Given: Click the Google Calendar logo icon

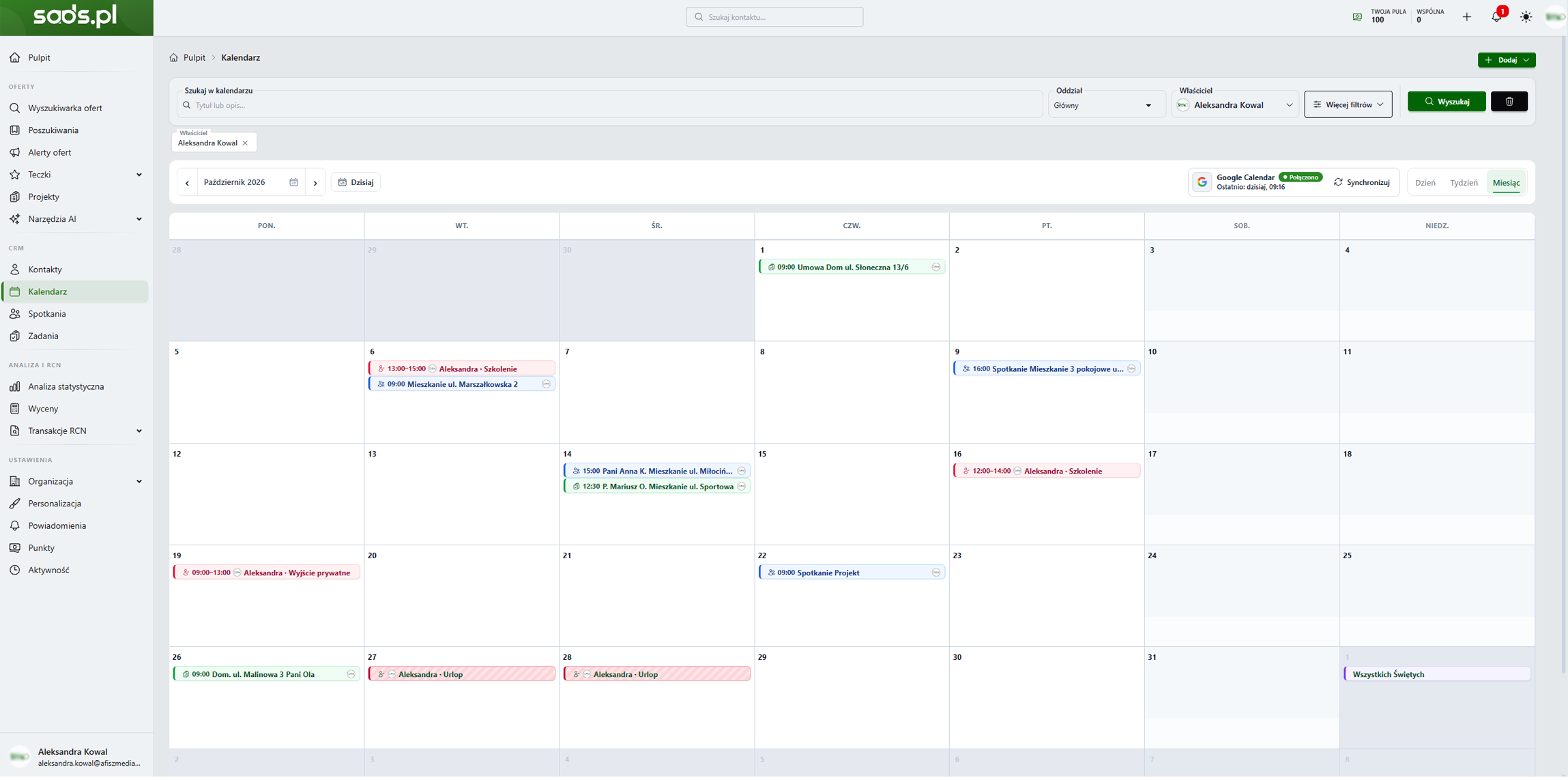Looking at the screenshot, I should click(x=1202, y=182).
